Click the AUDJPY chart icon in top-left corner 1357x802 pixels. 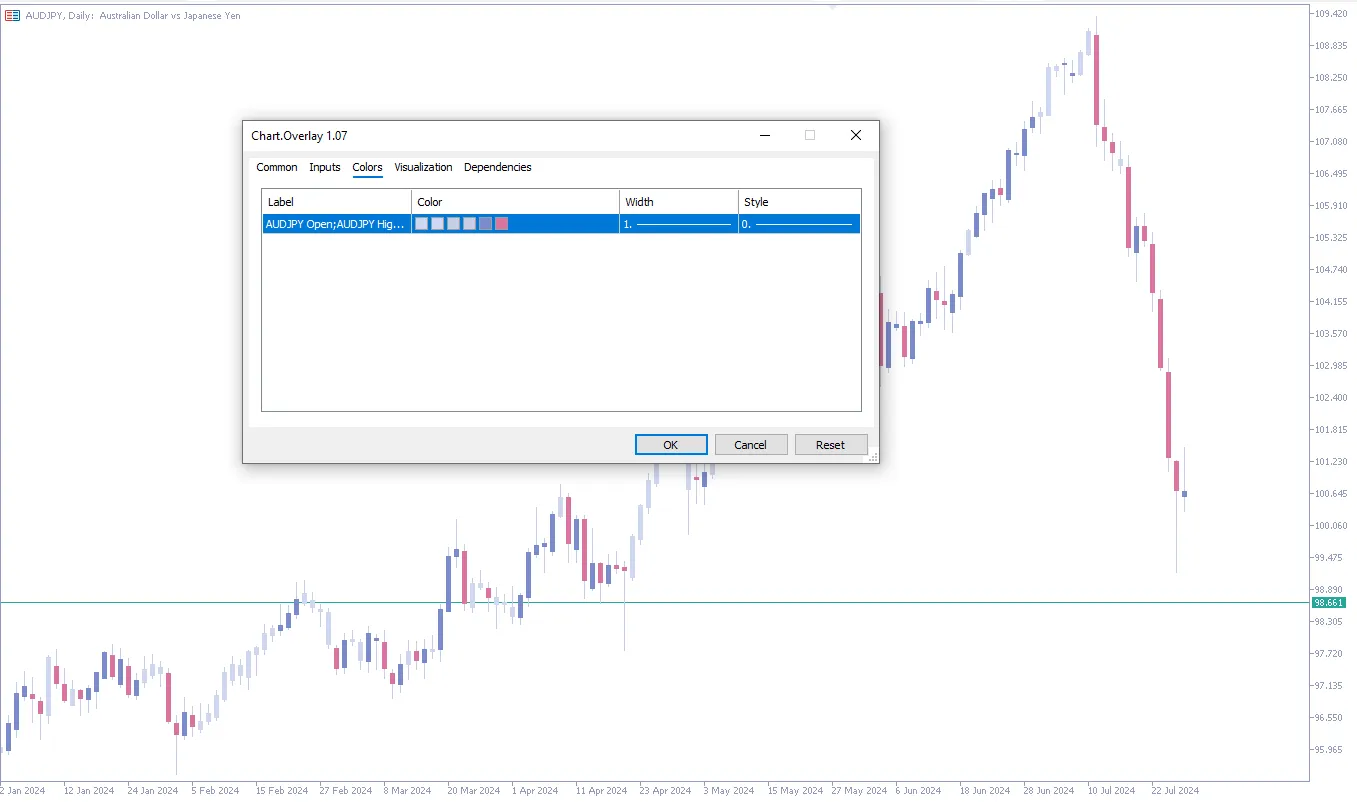pos(11,15)
